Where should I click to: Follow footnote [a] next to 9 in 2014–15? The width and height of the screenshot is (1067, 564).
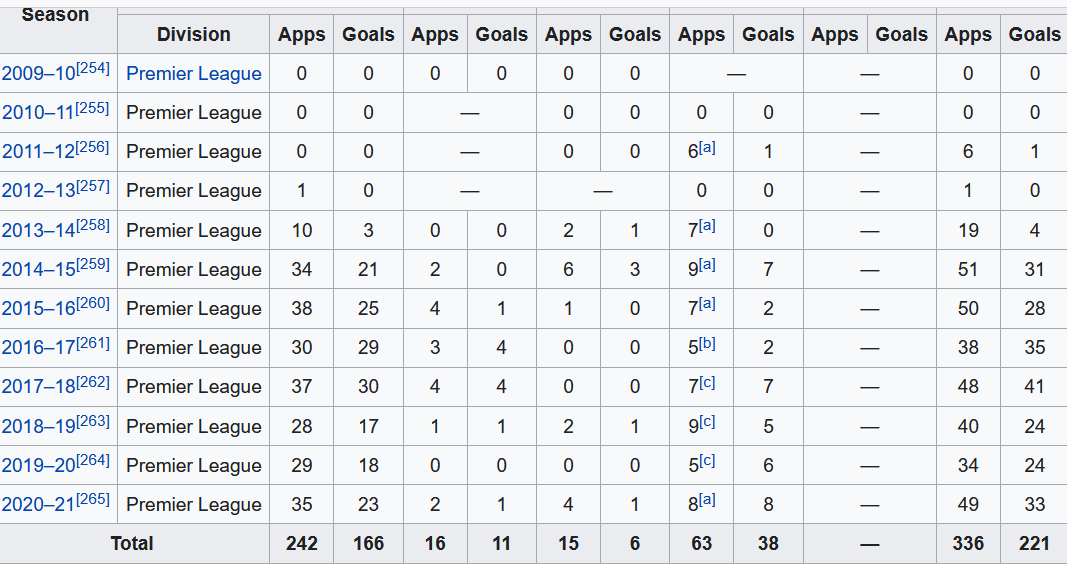pyautogui.click(x=707, y=264)
